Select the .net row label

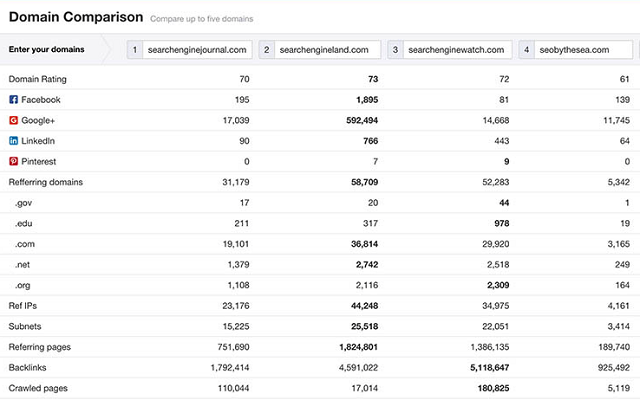(22, 264)
